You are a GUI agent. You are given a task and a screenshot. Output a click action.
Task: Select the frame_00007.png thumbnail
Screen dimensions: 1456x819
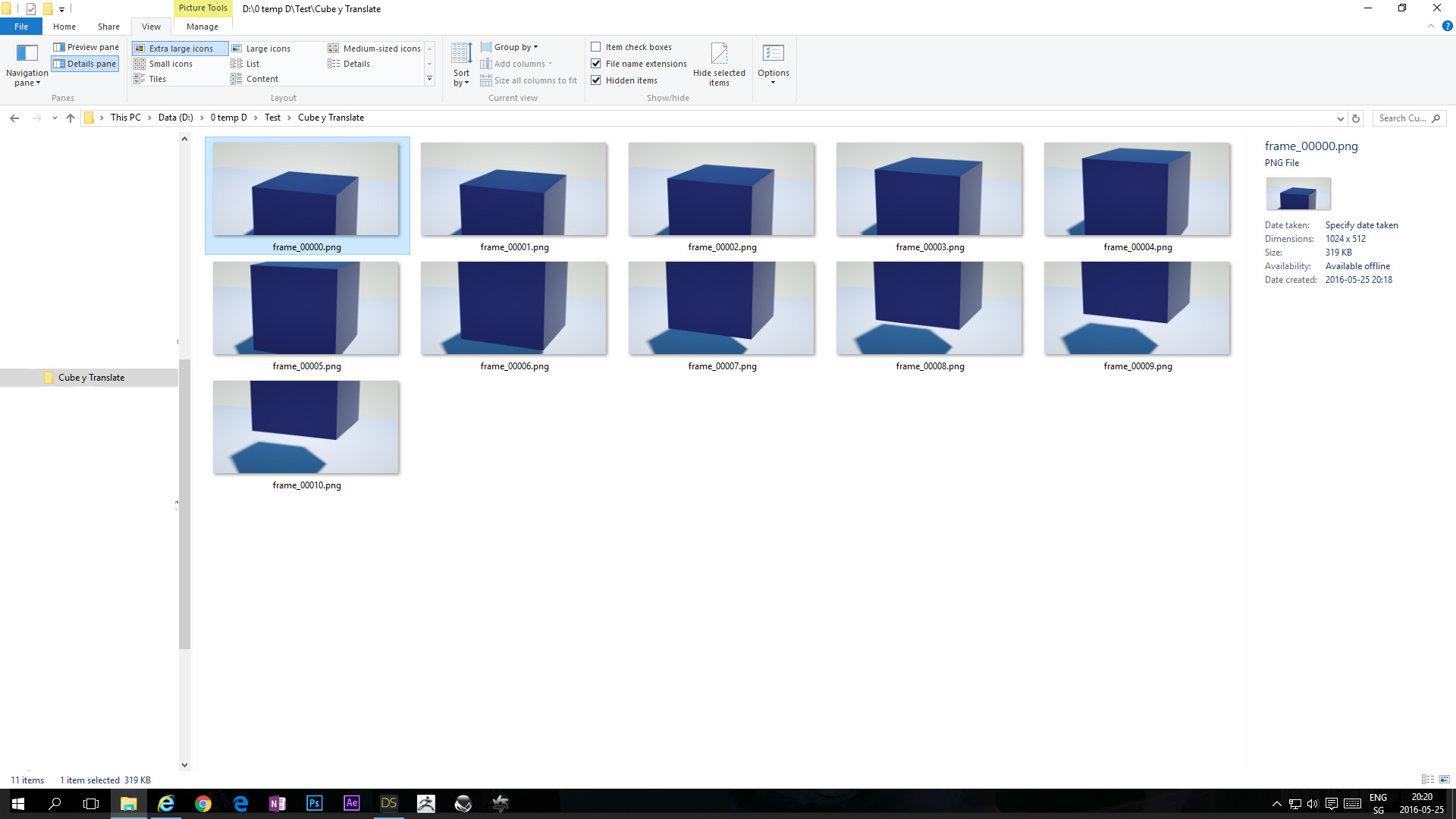tap(721, 309)
